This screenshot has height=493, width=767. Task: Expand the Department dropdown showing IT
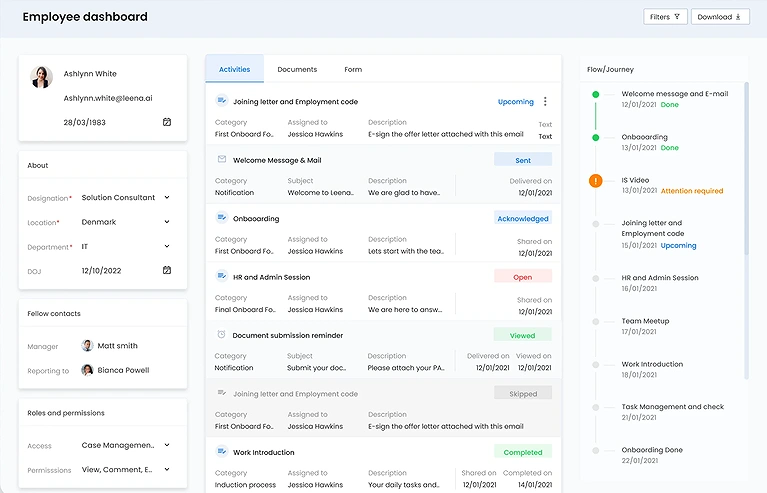tap(167, 246)
